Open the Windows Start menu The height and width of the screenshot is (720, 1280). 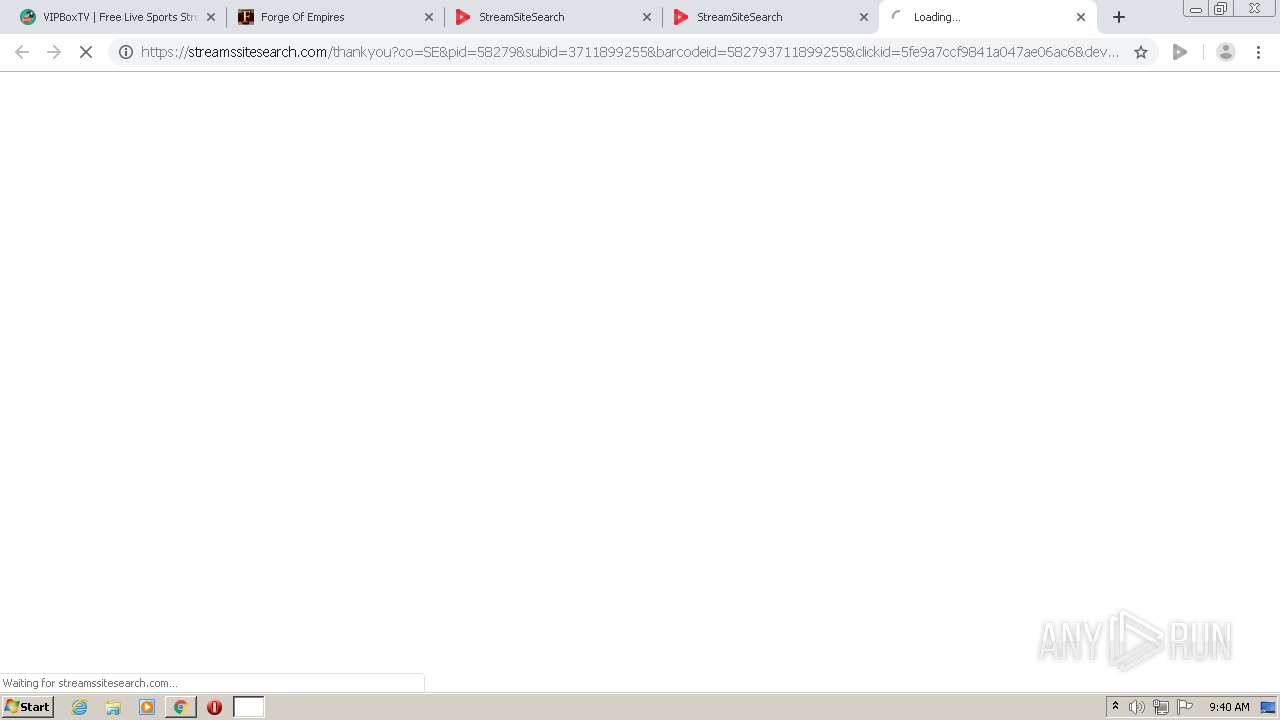point(27,707)
